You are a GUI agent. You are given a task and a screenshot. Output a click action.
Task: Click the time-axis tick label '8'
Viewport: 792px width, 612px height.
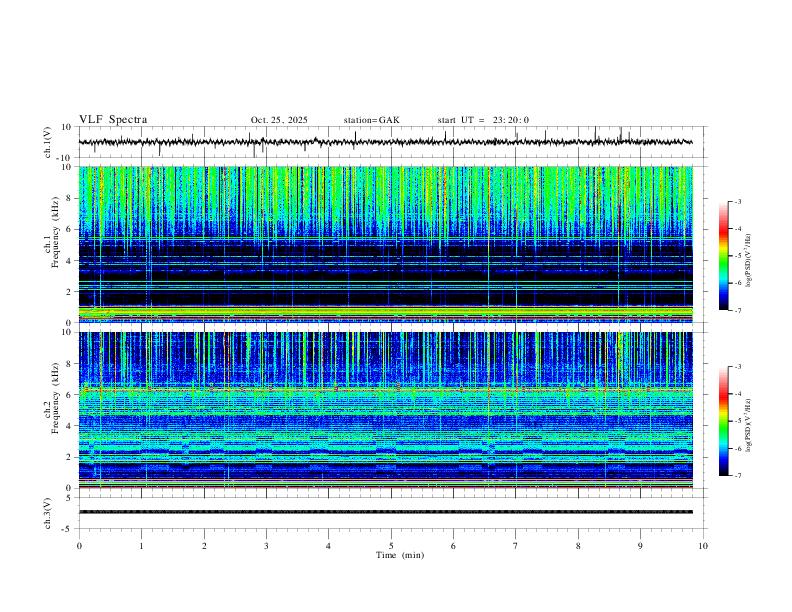click(x=578, y=546)
